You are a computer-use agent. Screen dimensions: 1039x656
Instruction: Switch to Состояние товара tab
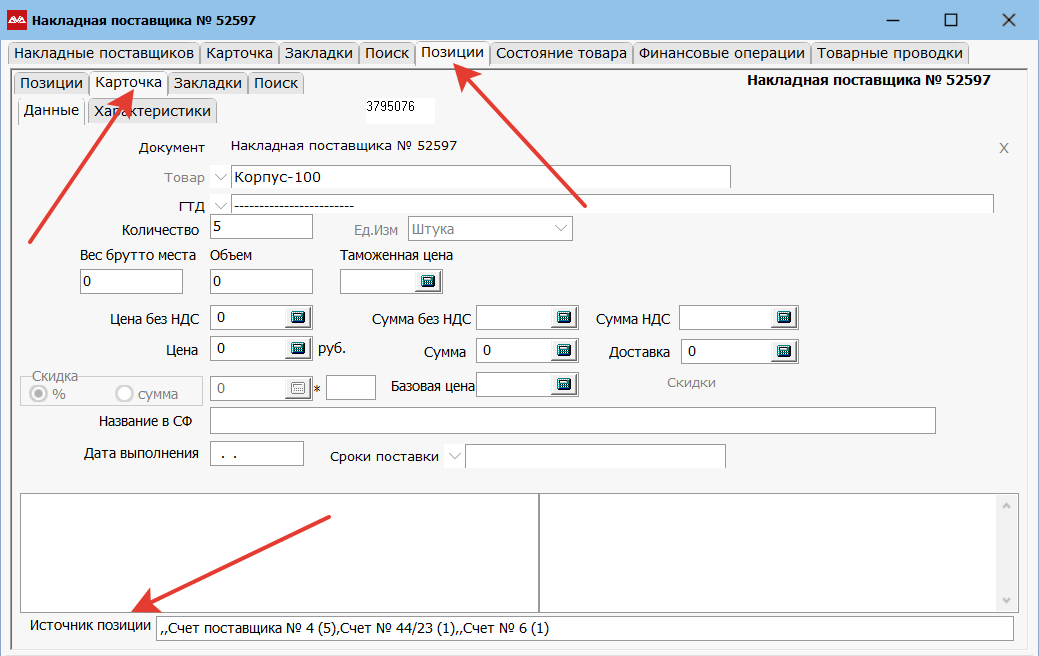pyautogui.click(x=562, y=53)
